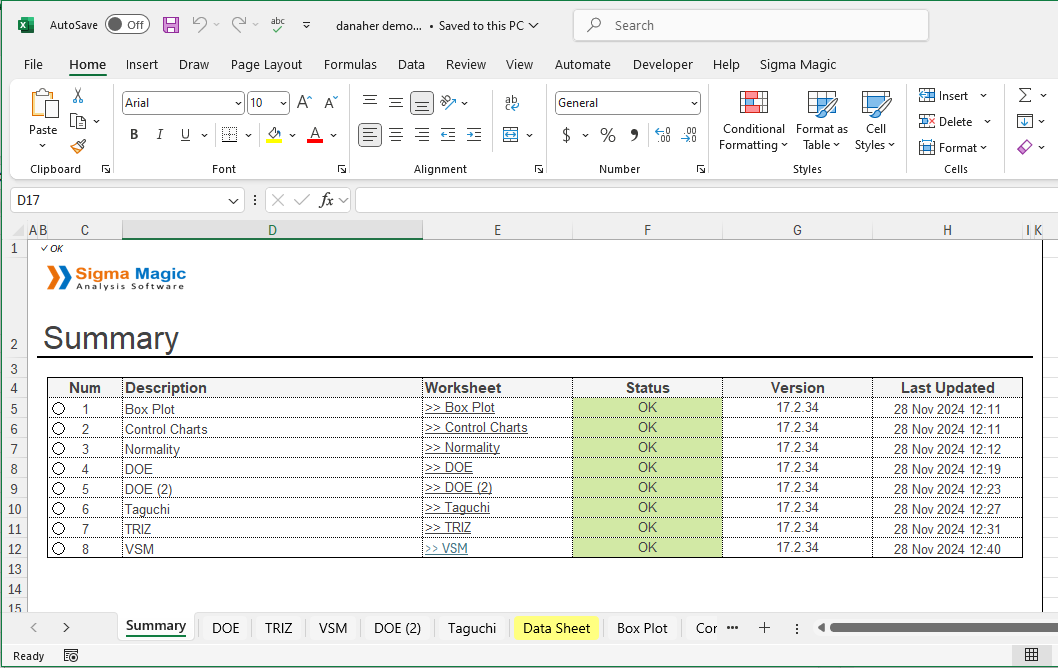Click Increase Font Size icon
This screenshot has width=1058, height=668.
305,103
